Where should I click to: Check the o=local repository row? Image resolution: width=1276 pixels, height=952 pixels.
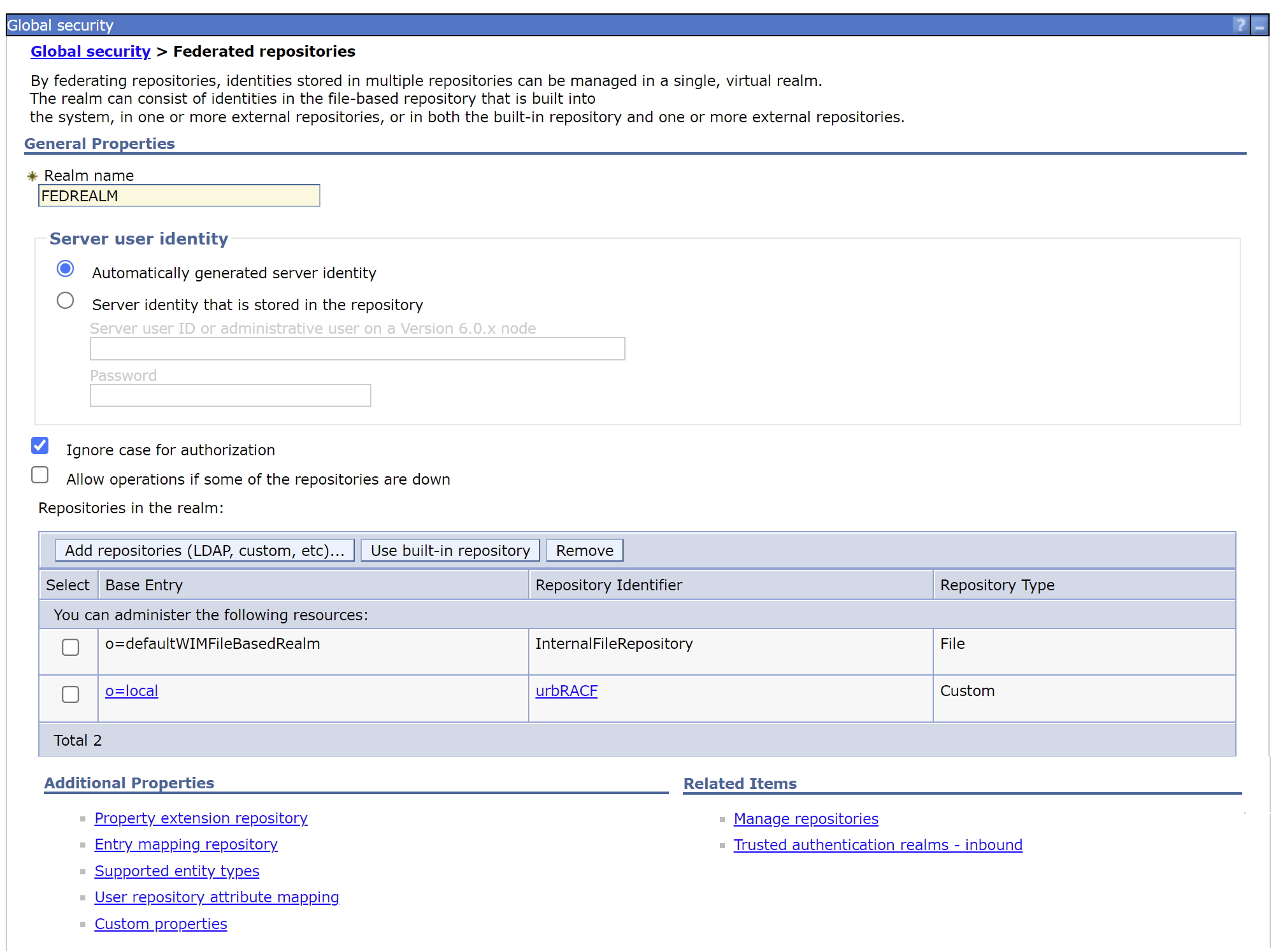pyautogui.click(x=70, y=695)
